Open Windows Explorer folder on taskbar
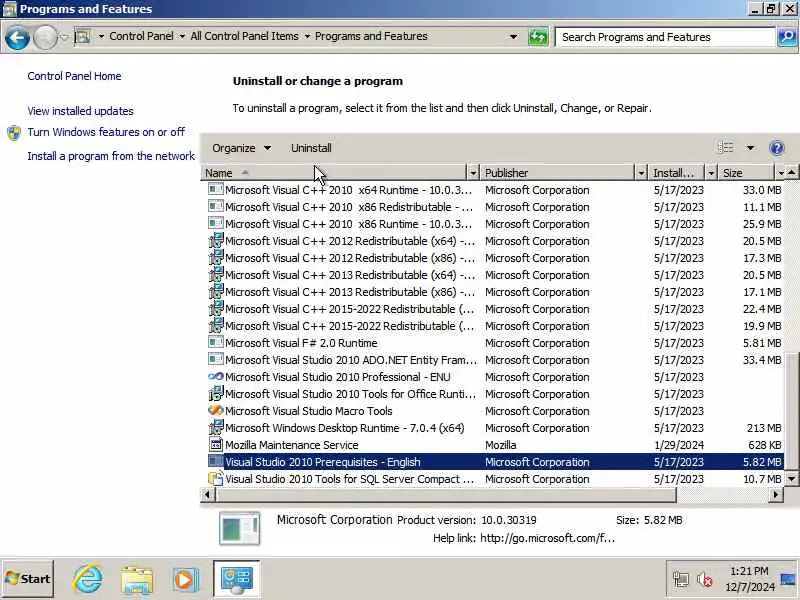This screenshot has width=800, height=600. click(137, 580)
